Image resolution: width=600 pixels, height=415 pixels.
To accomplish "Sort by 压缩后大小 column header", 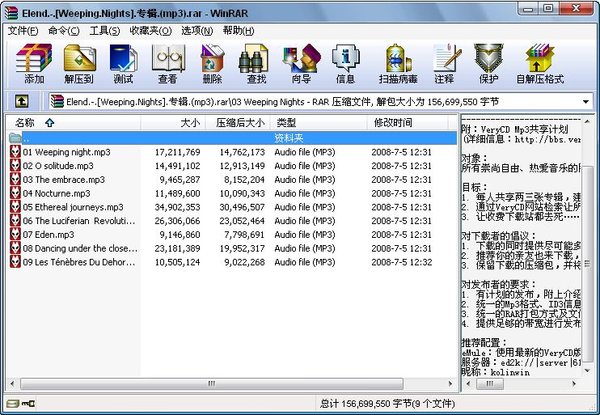I will (x=238, y=123).
